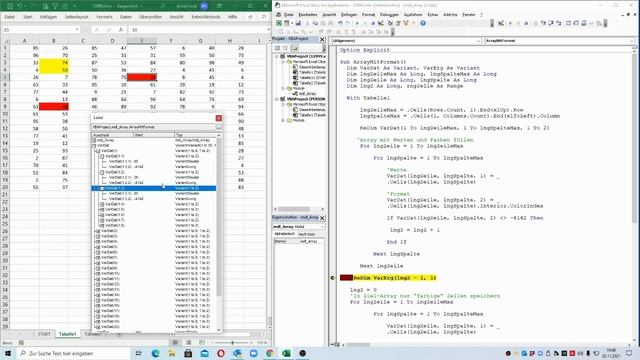Click call stack ellipsis button in Lokal window
The image size is (640, 360).
218,127
